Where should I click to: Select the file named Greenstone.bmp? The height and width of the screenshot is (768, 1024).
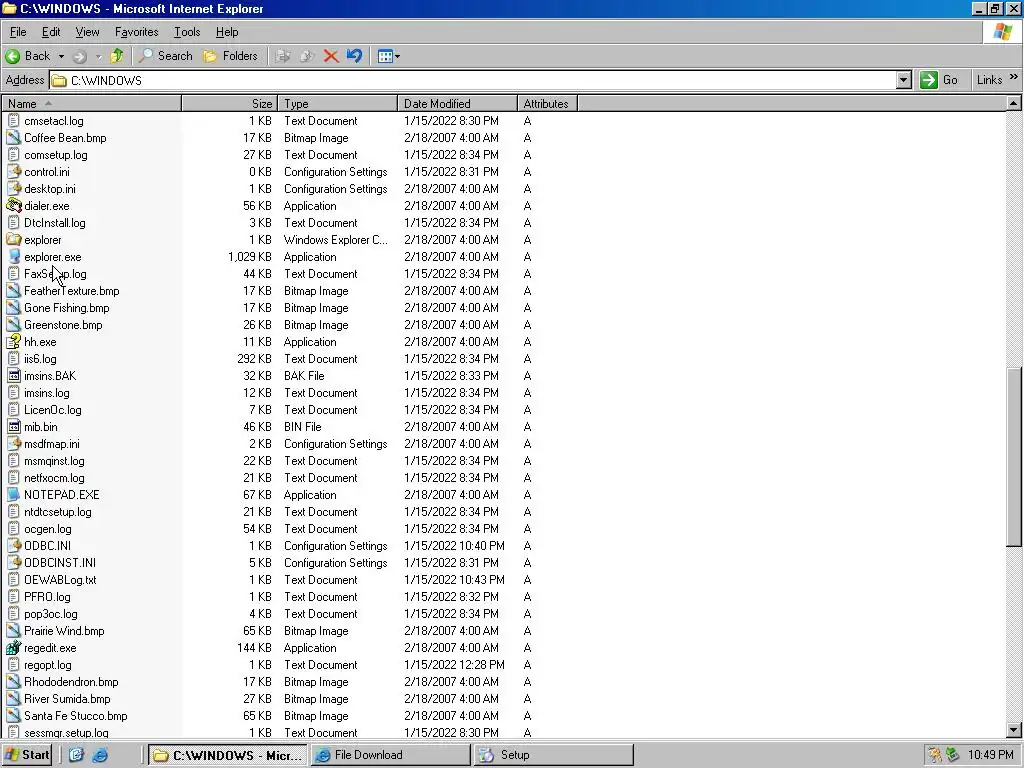(63, 325)
